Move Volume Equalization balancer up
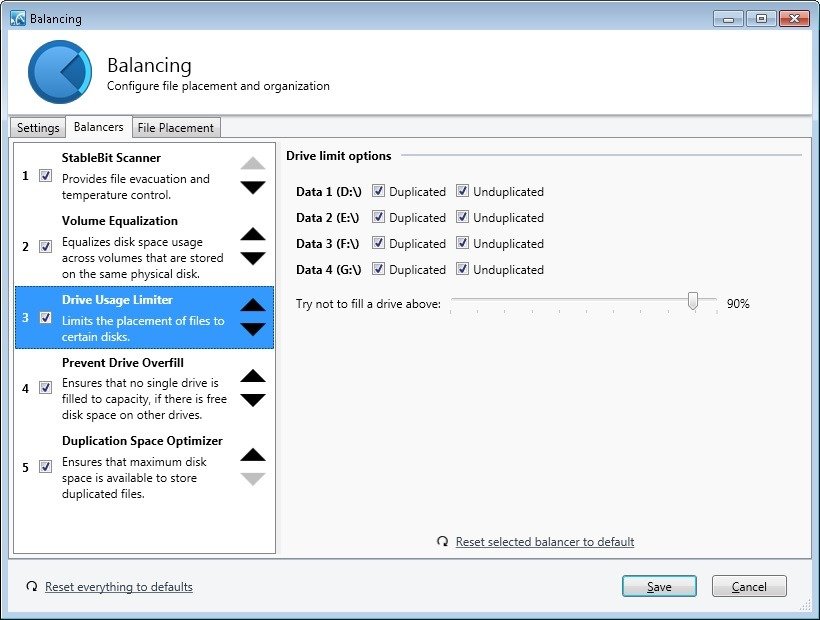Viewport: 820px width, 620px height. (x=253, y=234)
